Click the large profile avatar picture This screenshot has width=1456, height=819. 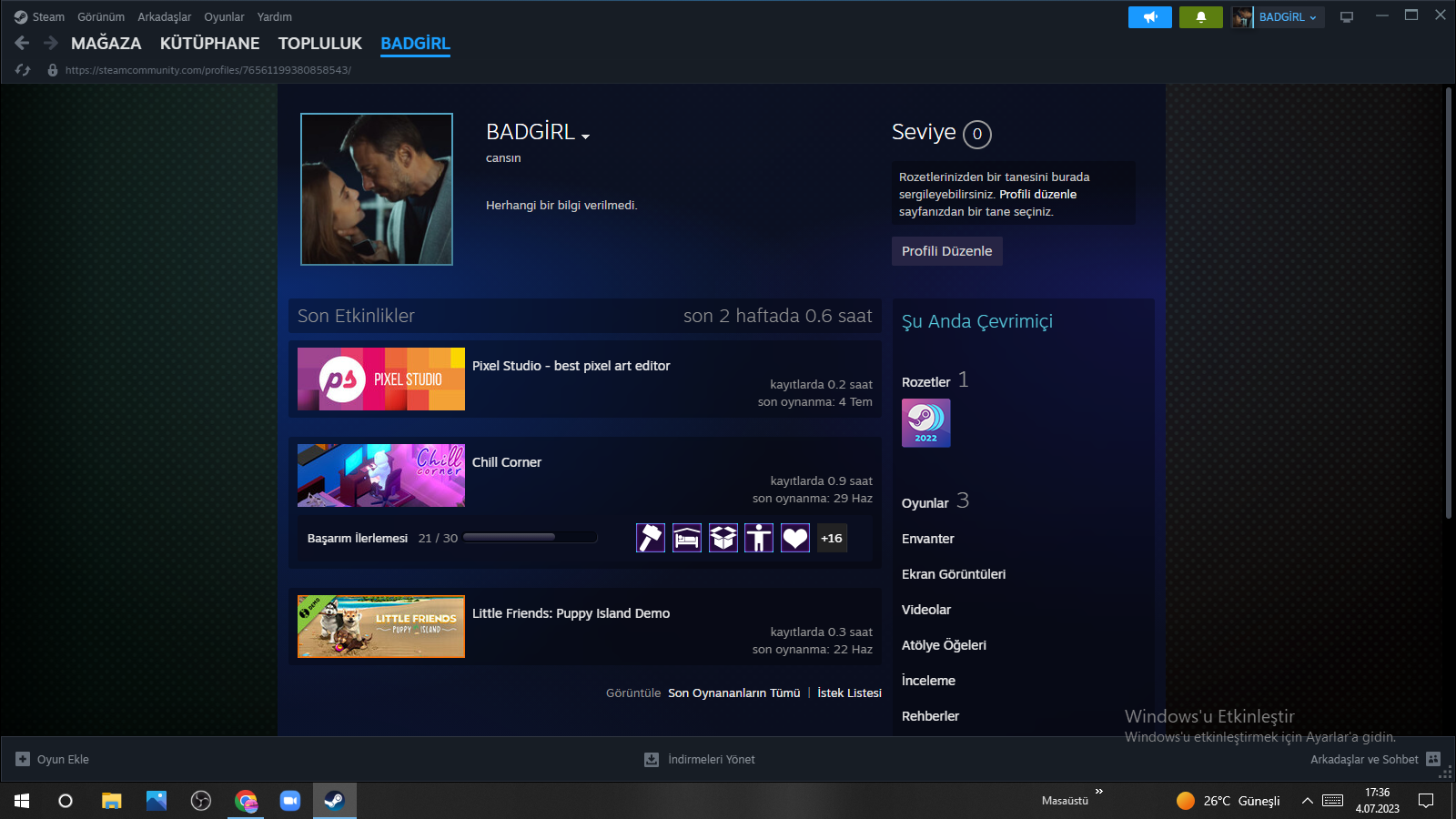click(377, 189)
